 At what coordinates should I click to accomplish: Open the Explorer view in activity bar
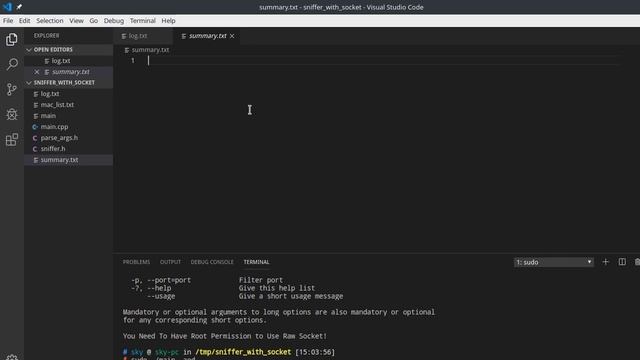click(x=12, y=40)
